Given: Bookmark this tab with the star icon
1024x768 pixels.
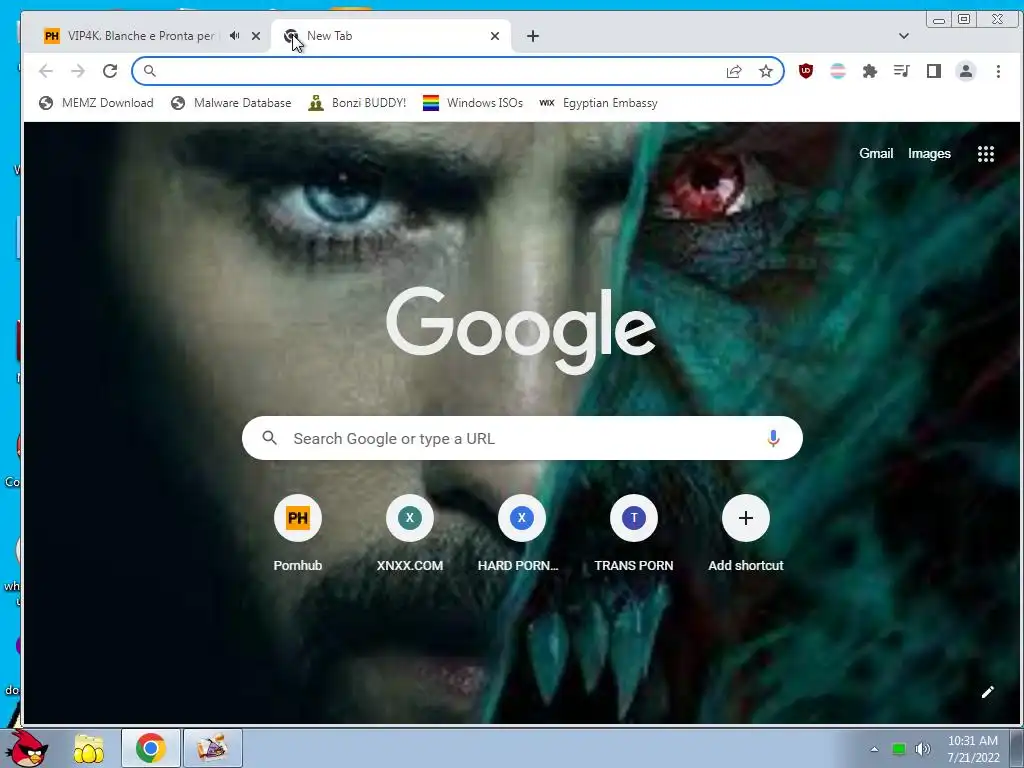Looking at the screenshot, I should tap(765, 71).
